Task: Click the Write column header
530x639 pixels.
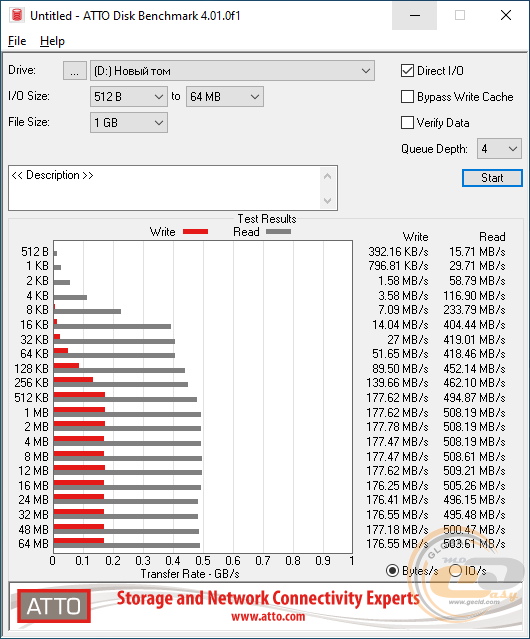Action: click(x=415, y=237)
